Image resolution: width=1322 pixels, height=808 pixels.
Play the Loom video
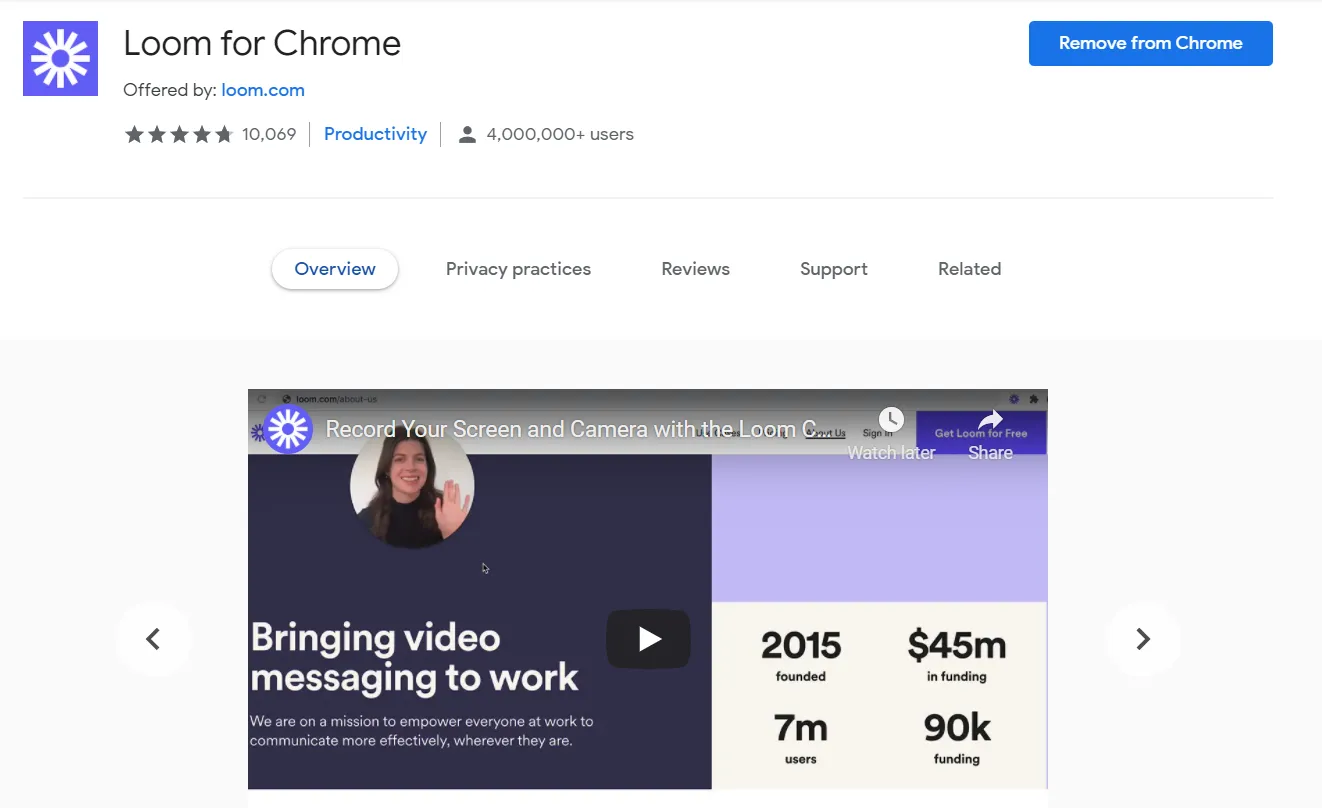tap(648, 638)
